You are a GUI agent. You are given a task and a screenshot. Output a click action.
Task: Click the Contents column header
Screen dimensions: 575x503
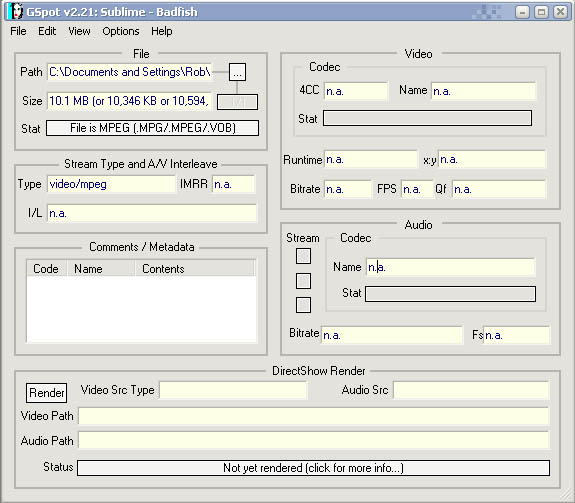[195, 268]
